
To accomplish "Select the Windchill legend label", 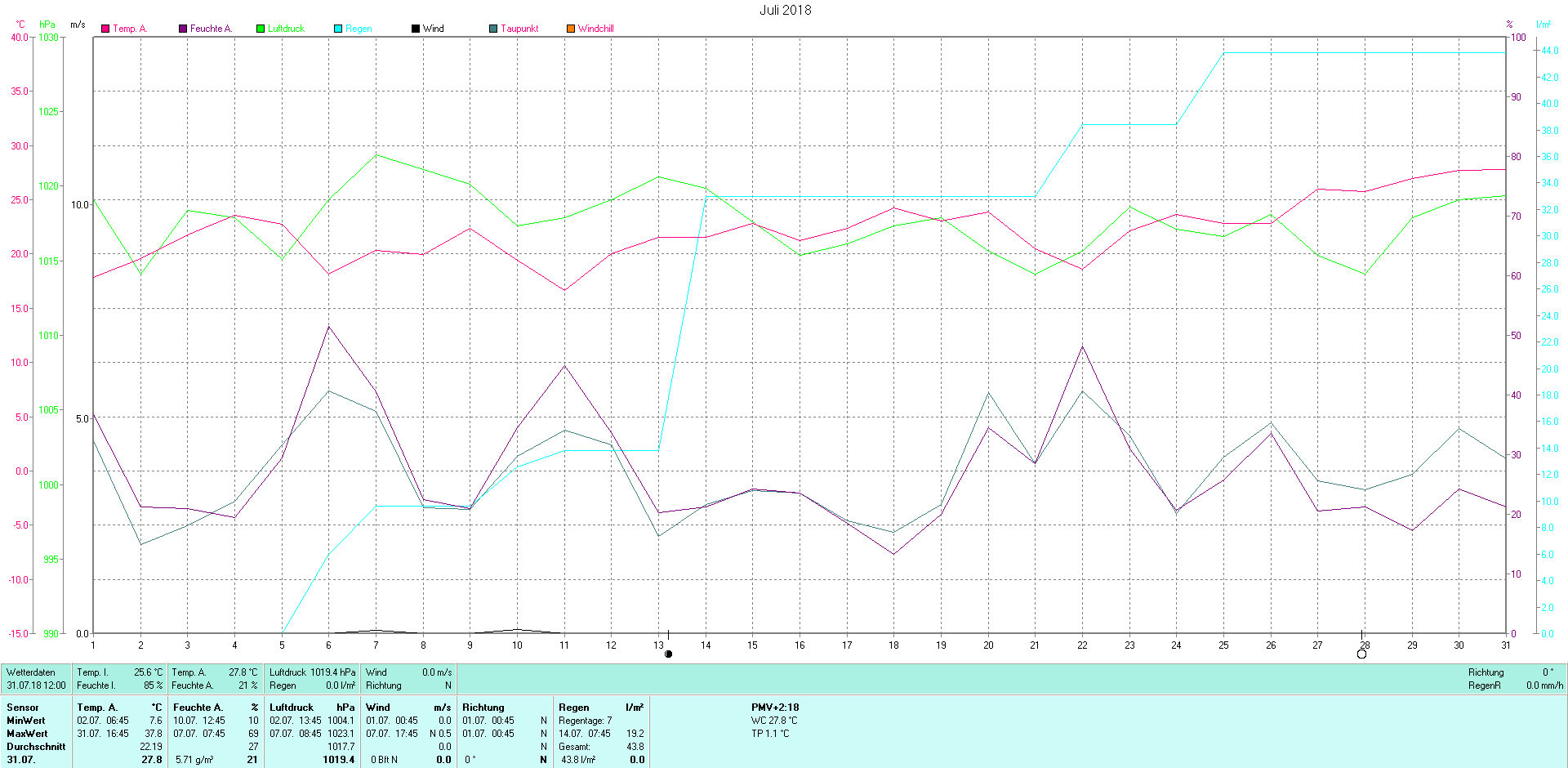I will coord(595,29).
